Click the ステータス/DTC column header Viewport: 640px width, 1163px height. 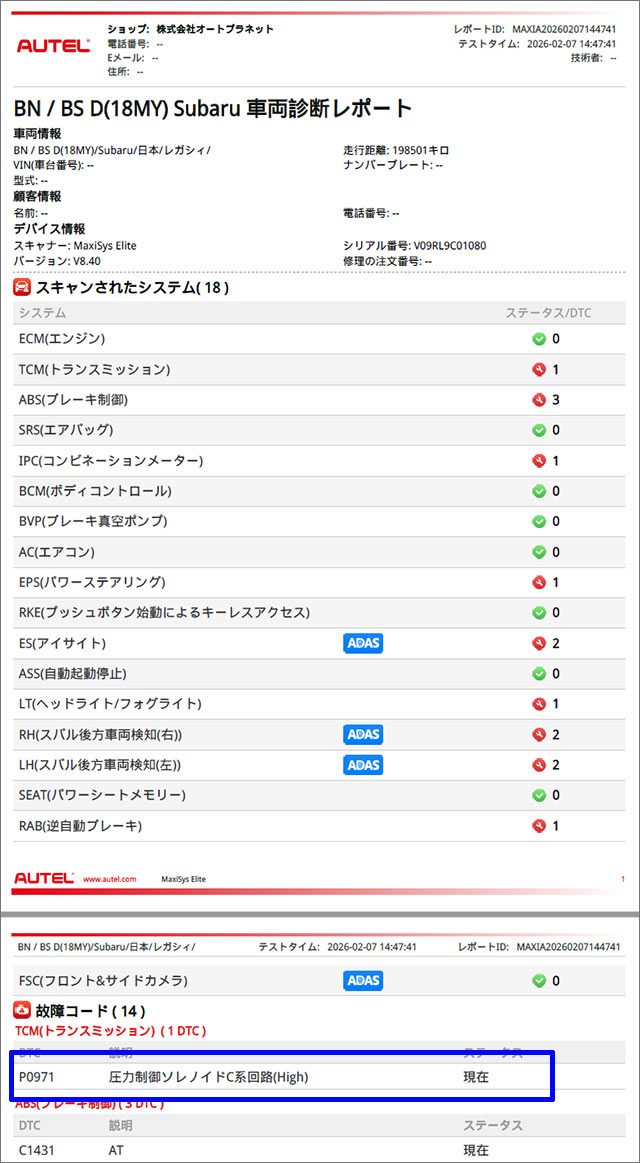[x=548, y=313]
